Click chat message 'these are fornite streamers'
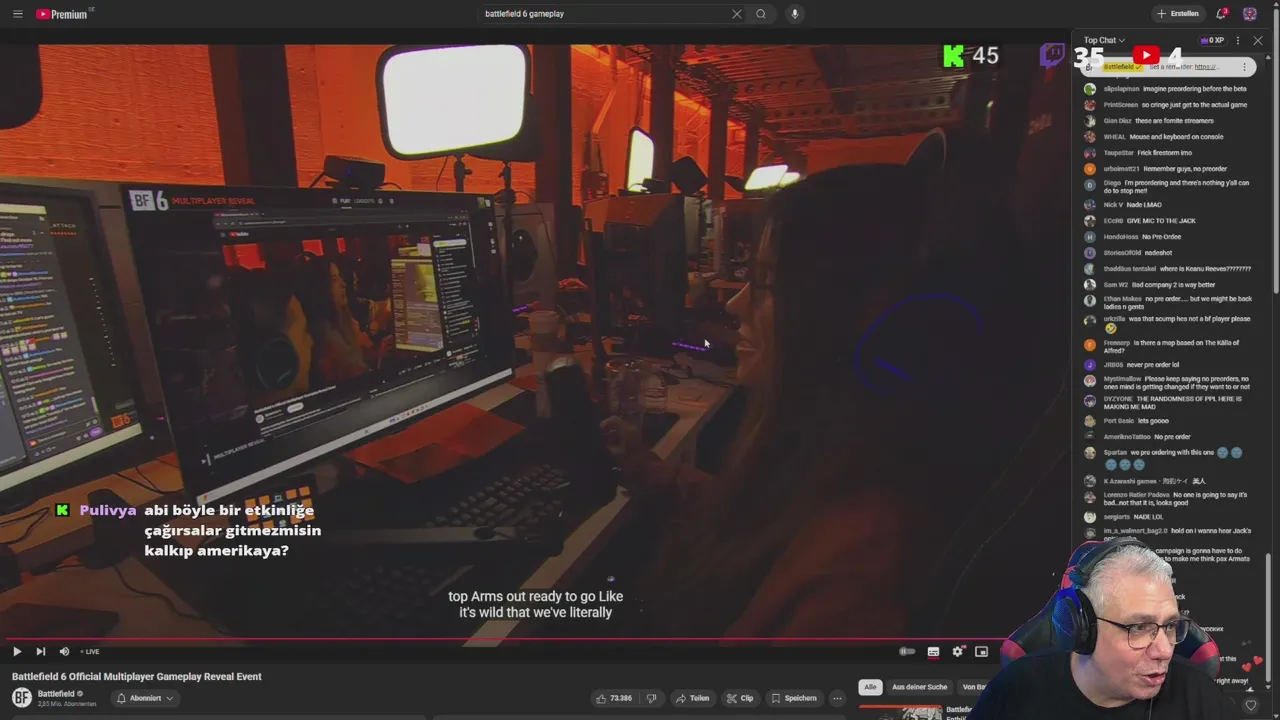Image resolution: width=1280 pixels, height=720 pixels. [x=1173, y=121]
